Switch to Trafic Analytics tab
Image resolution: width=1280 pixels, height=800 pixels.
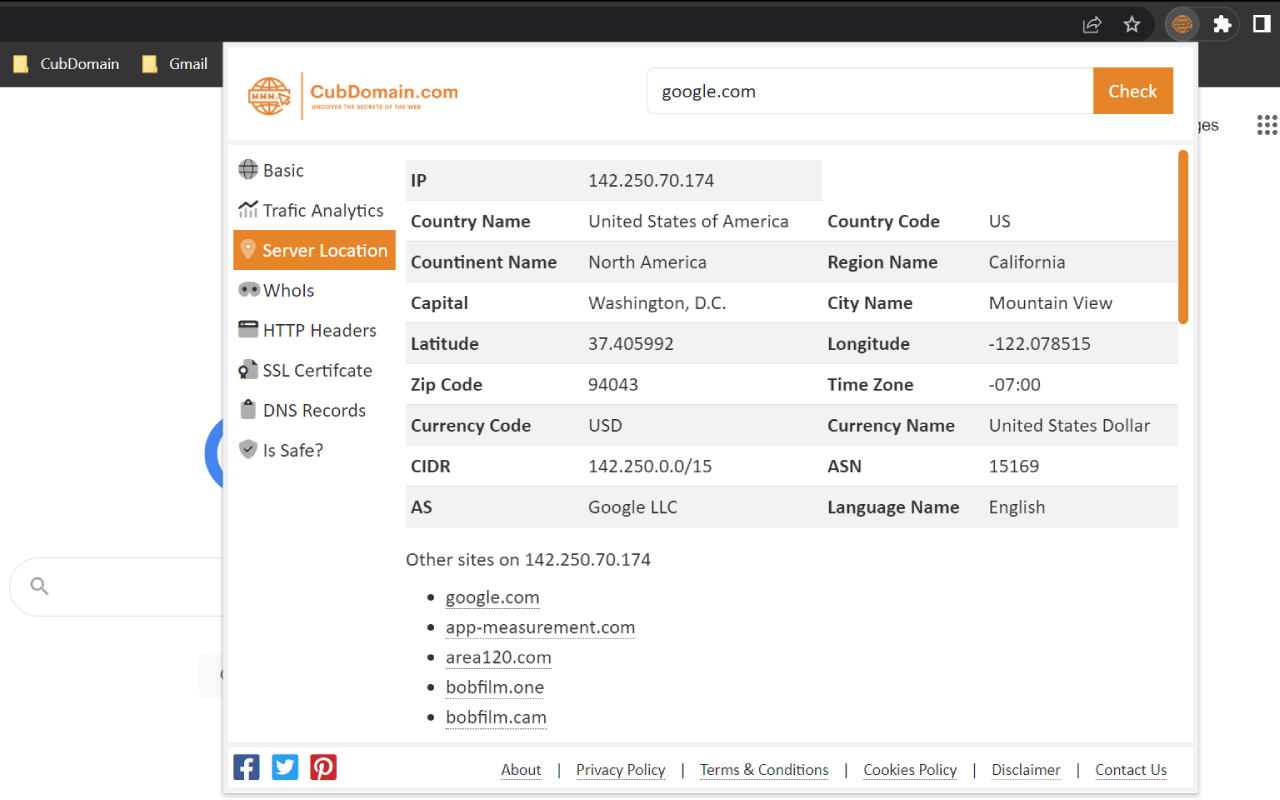pos(322,211)
